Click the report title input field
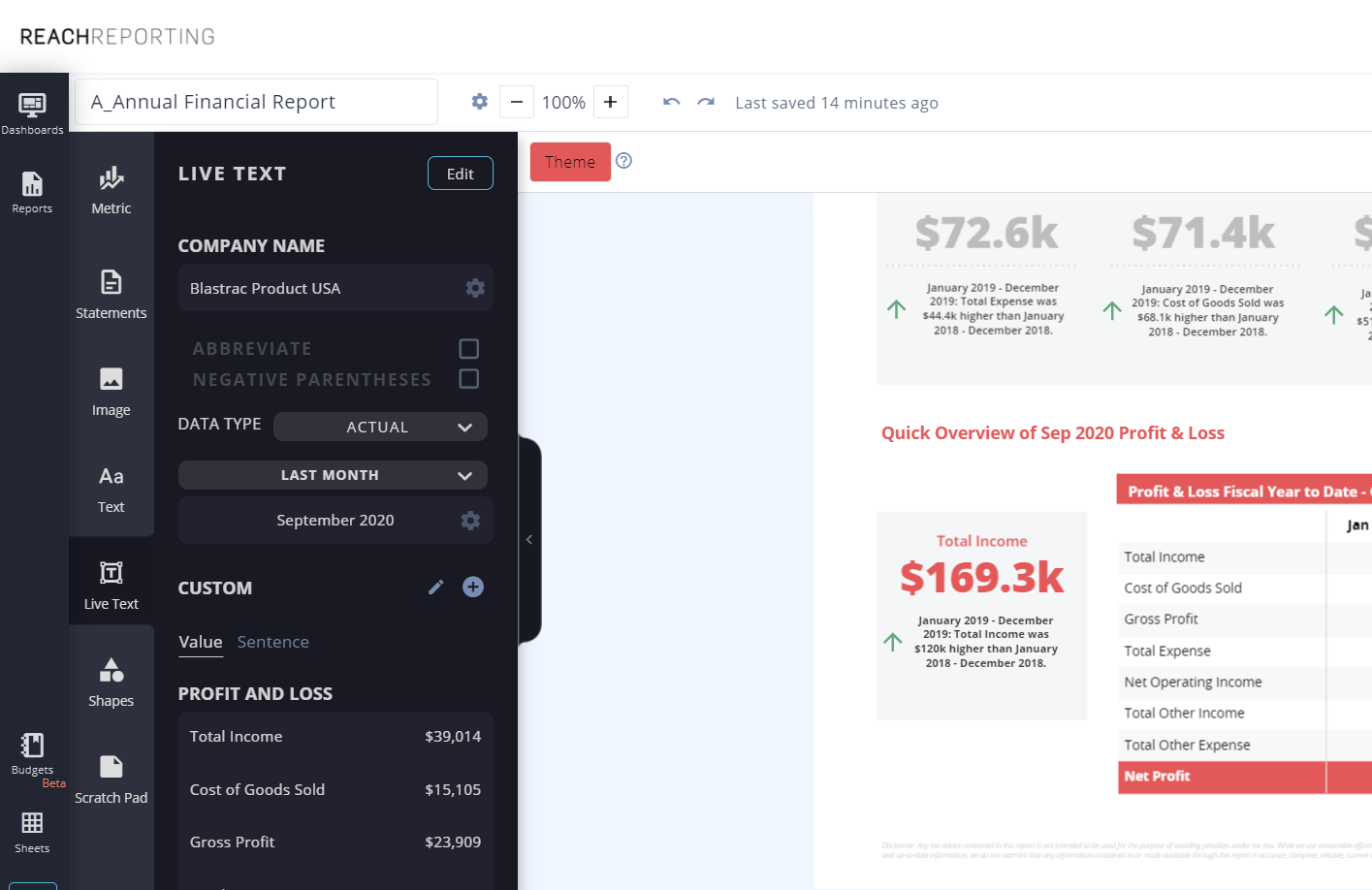 click(256, 101)
